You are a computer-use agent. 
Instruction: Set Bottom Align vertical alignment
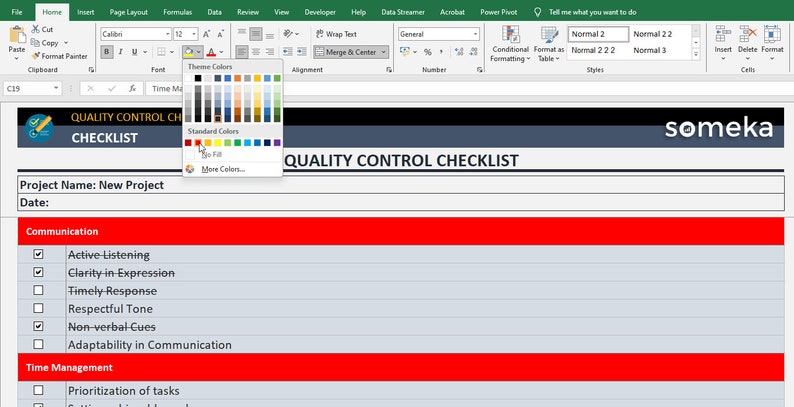pyautogui.click(x=270, y=34)
